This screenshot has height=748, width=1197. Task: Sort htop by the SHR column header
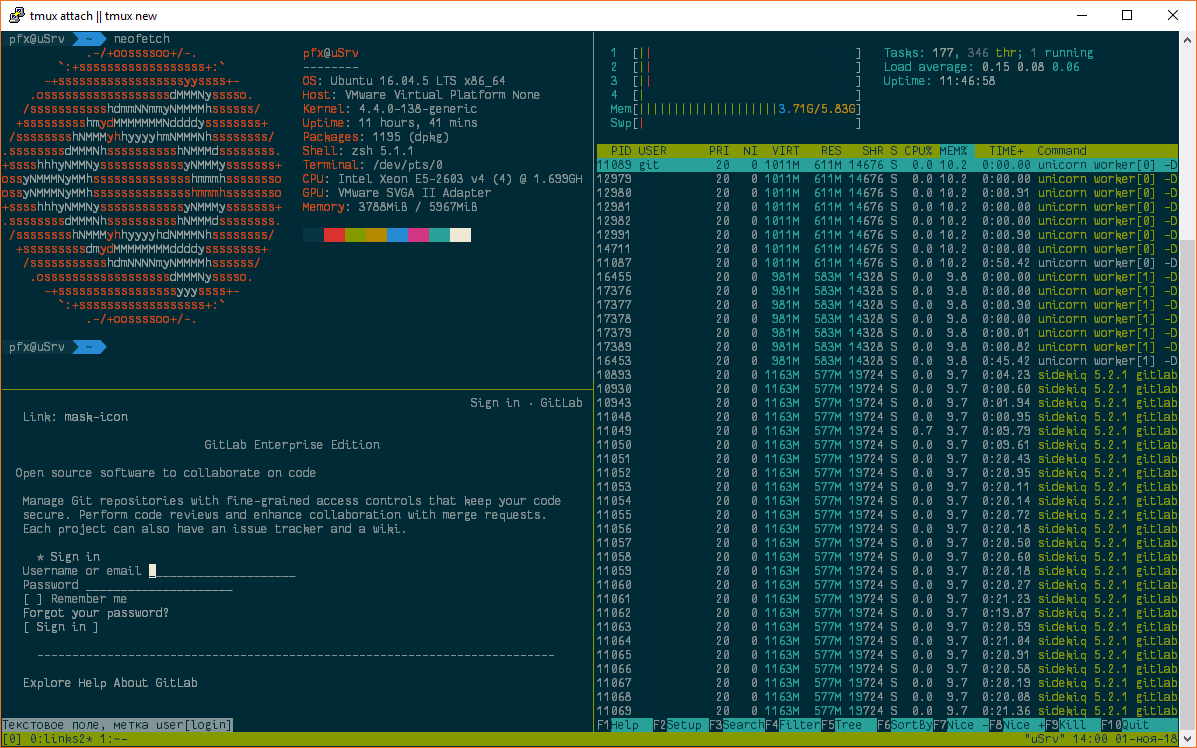(x=873, y=151)
